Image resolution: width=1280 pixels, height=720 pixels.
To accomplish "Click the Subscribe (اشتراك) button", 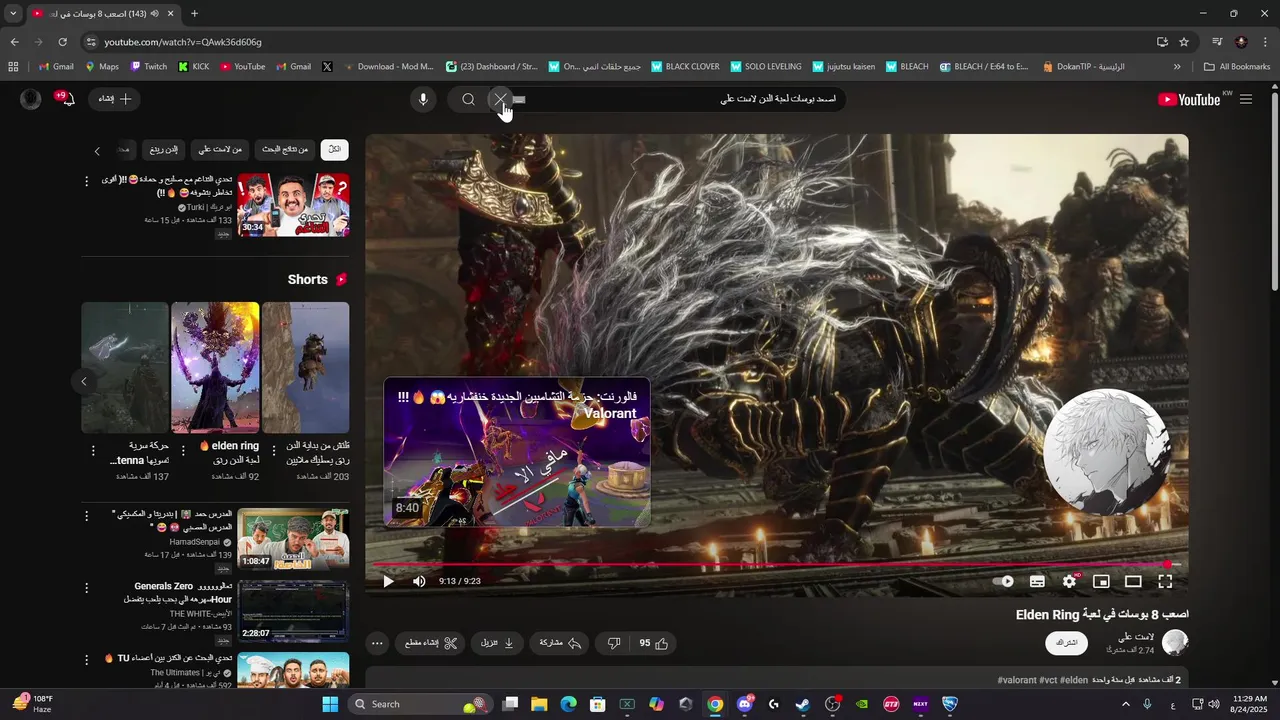I will click(x=1067, y=643).
